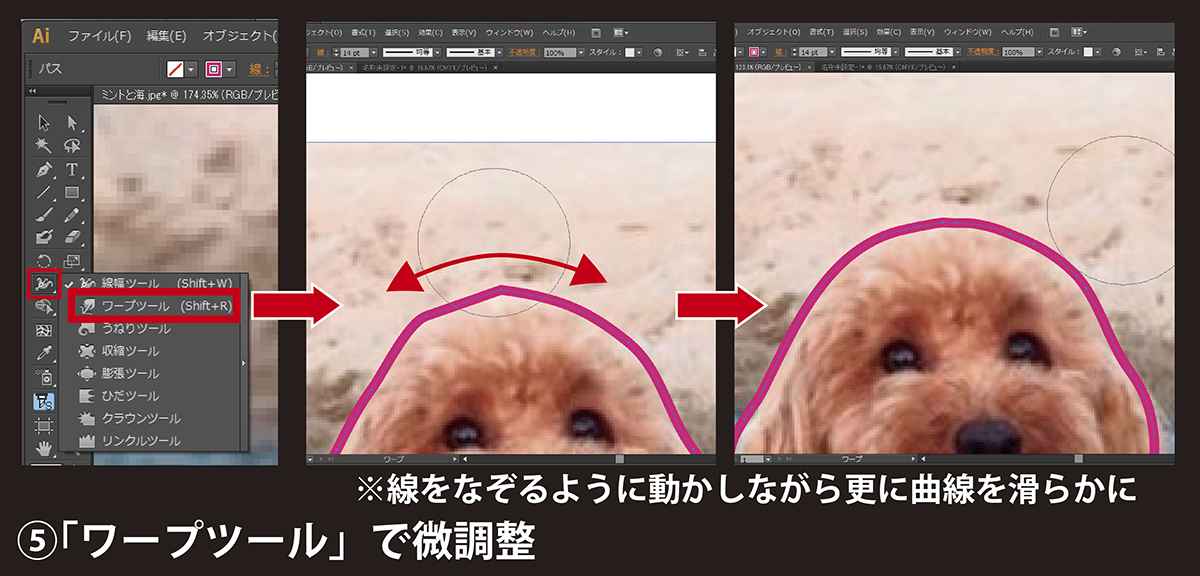The image size is (1200, 576).
Task: Open ウィンドウ(W) menu in middle screenshot
Action: [509, 33]
